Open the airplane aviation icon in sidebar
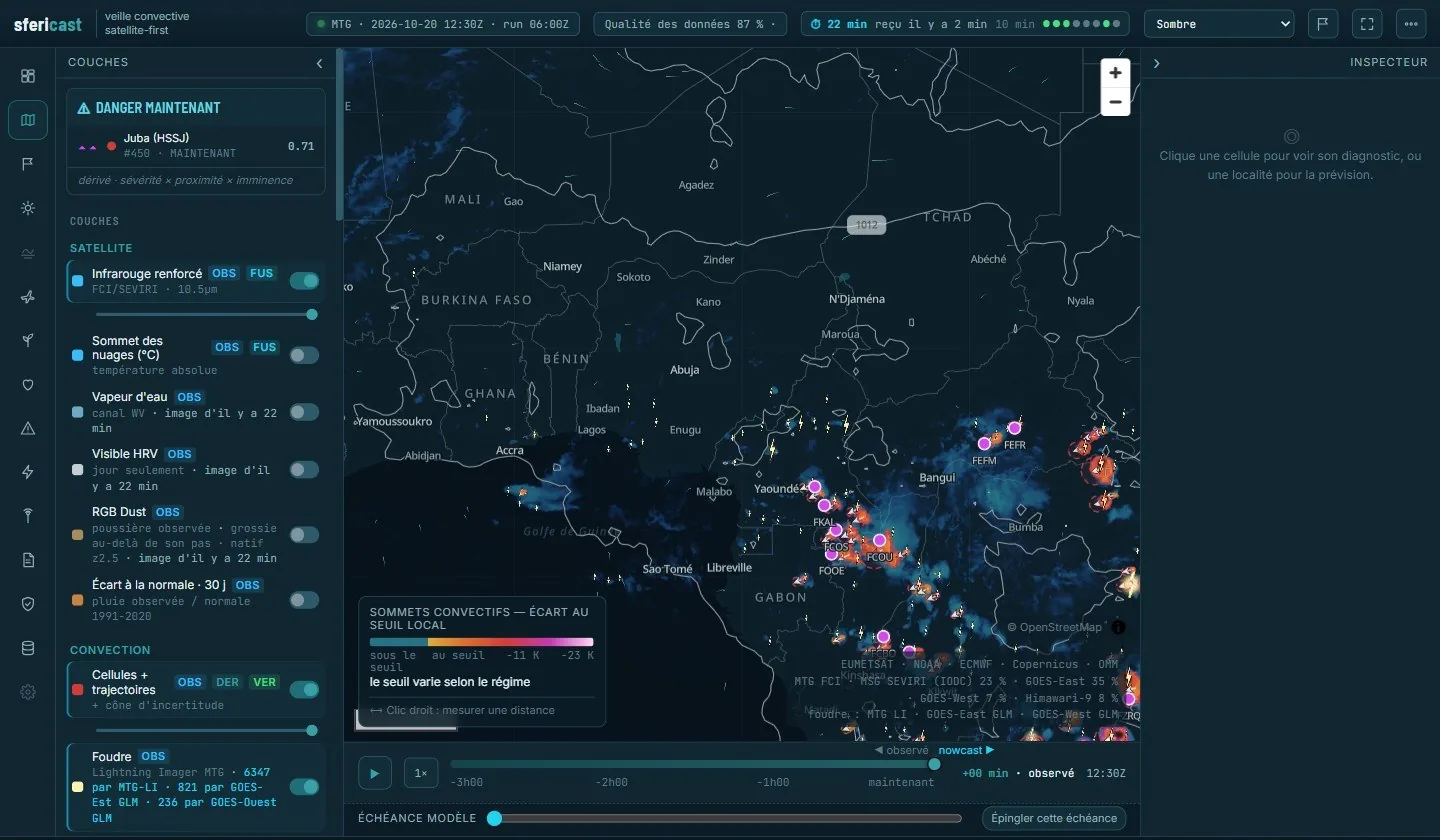Screen dimensions: 1440x840 pos(28,297)
